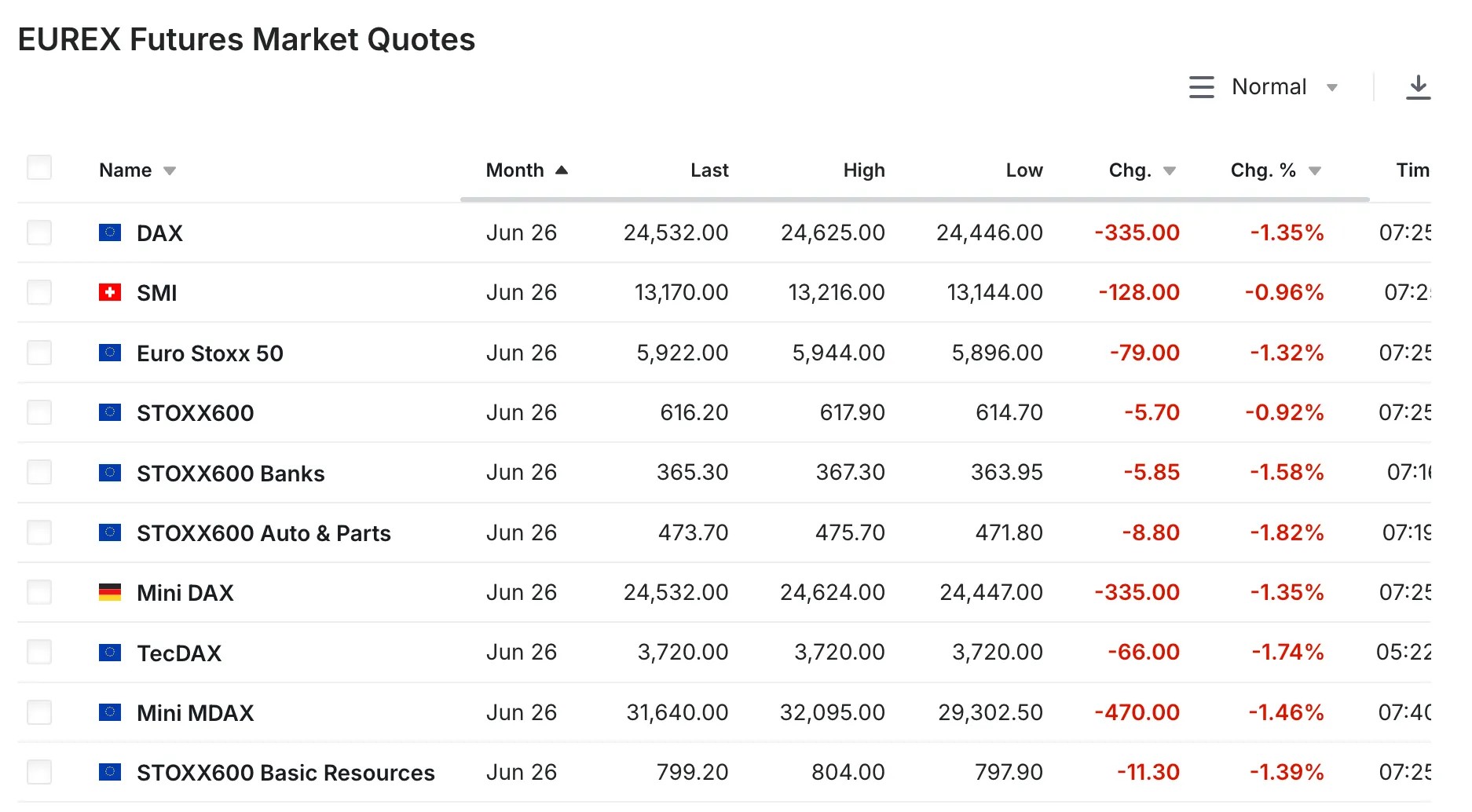This screenshot has height=812, width=1472.
Task: Click the flag icon for Euro Stoxx 50
Action: (110, 353)
